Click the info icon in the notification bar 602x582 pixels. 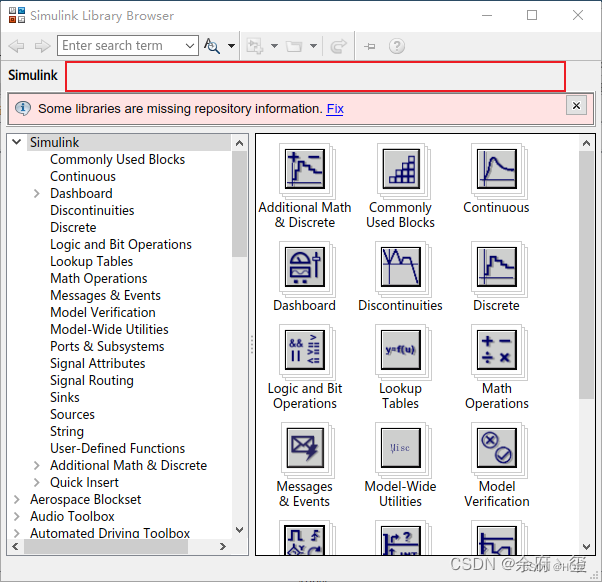23,109
